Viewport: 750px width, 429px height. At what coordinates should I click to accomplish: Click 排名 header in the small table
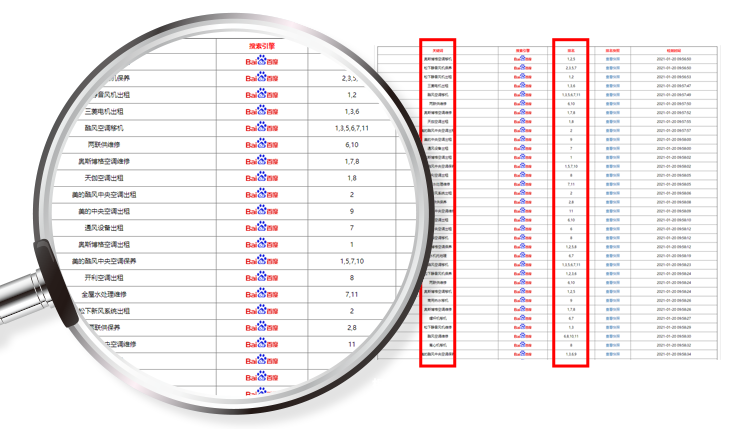(571, 50)
